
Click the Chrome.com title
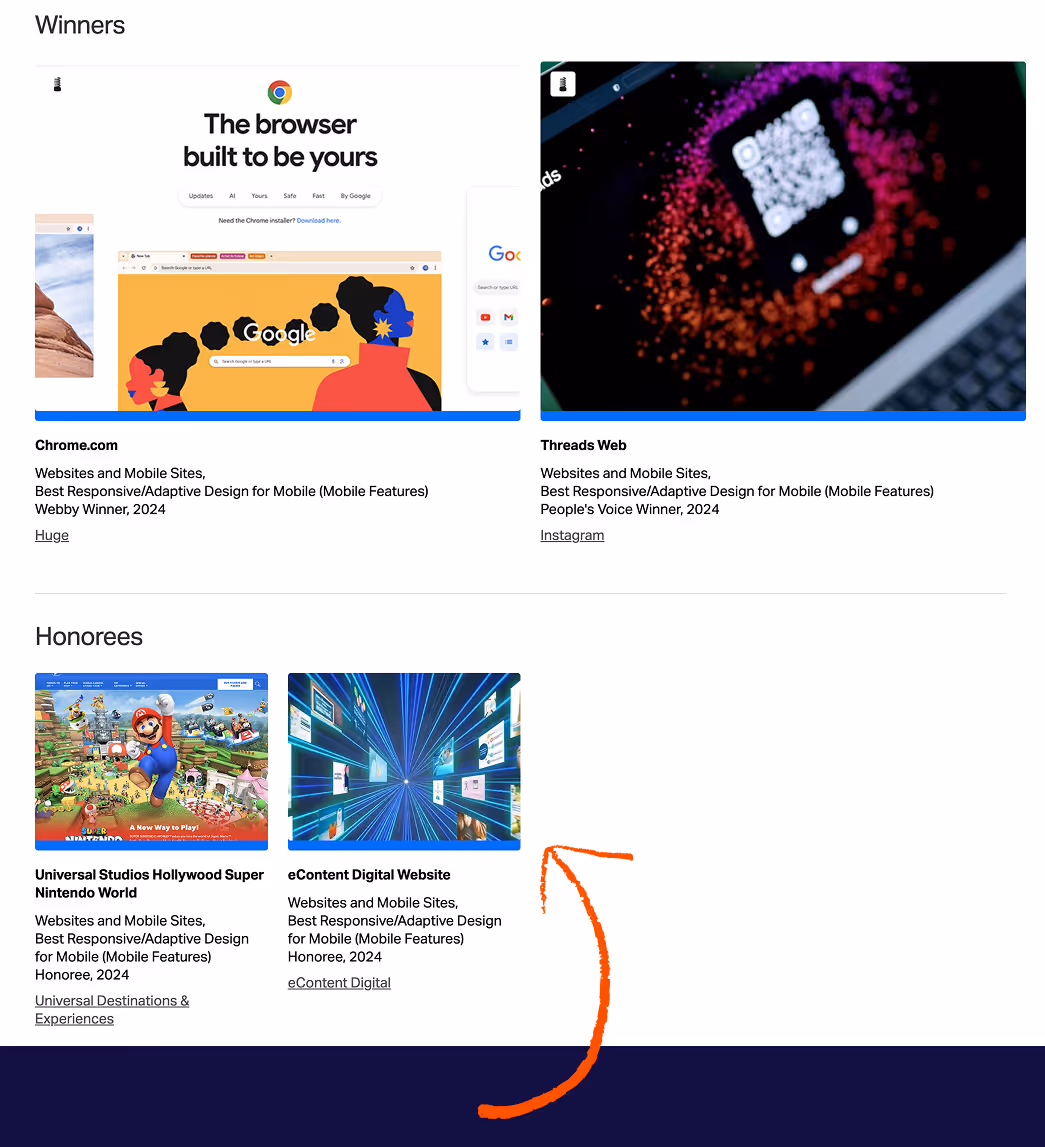(x=76, y=445)
